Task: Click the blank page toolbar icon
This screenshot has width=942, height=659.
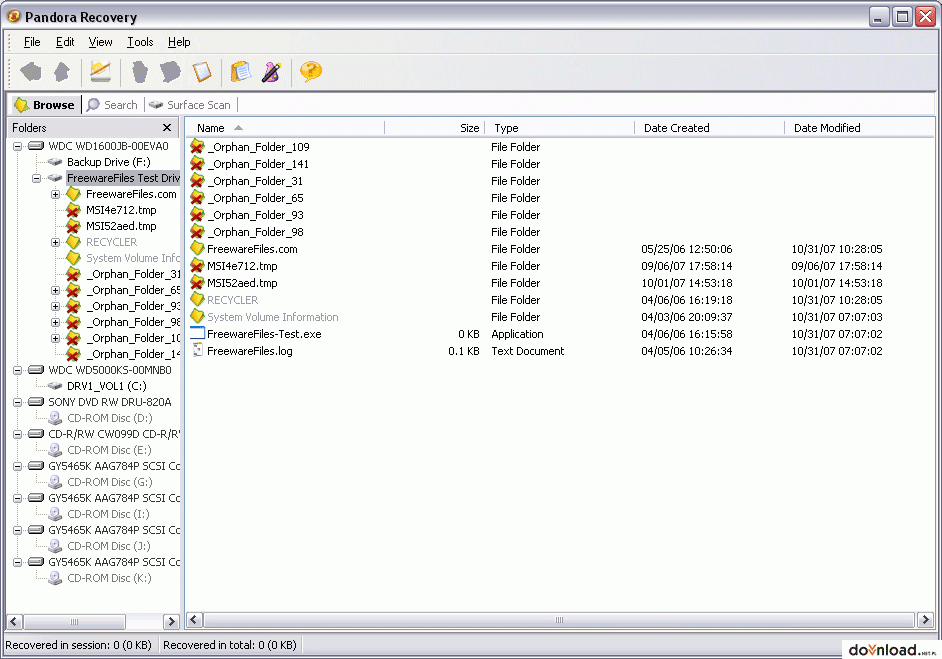Action: 202,72
